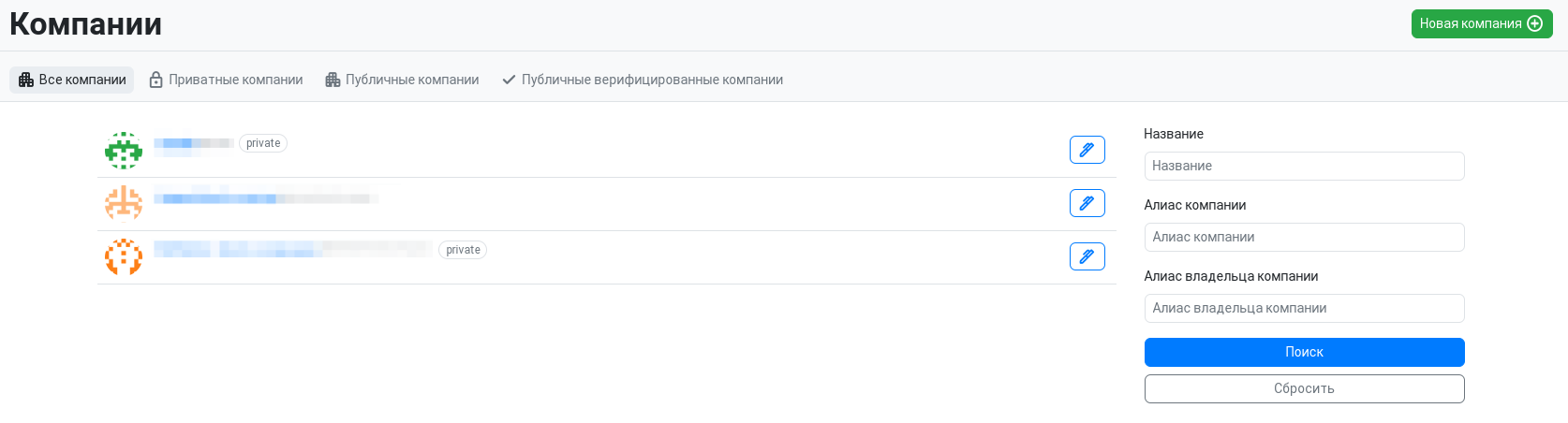Select the 'Алиас владельца компании' input field
The height and width of the screenshot is (423, 1568).
1304,308
